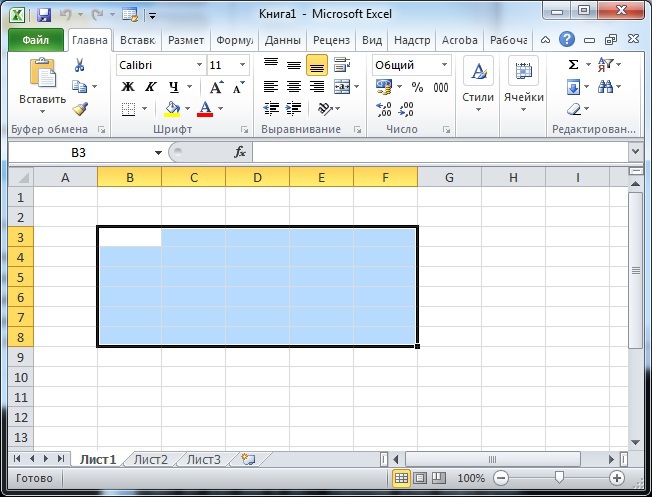Align text right in cell

[317, 87]
